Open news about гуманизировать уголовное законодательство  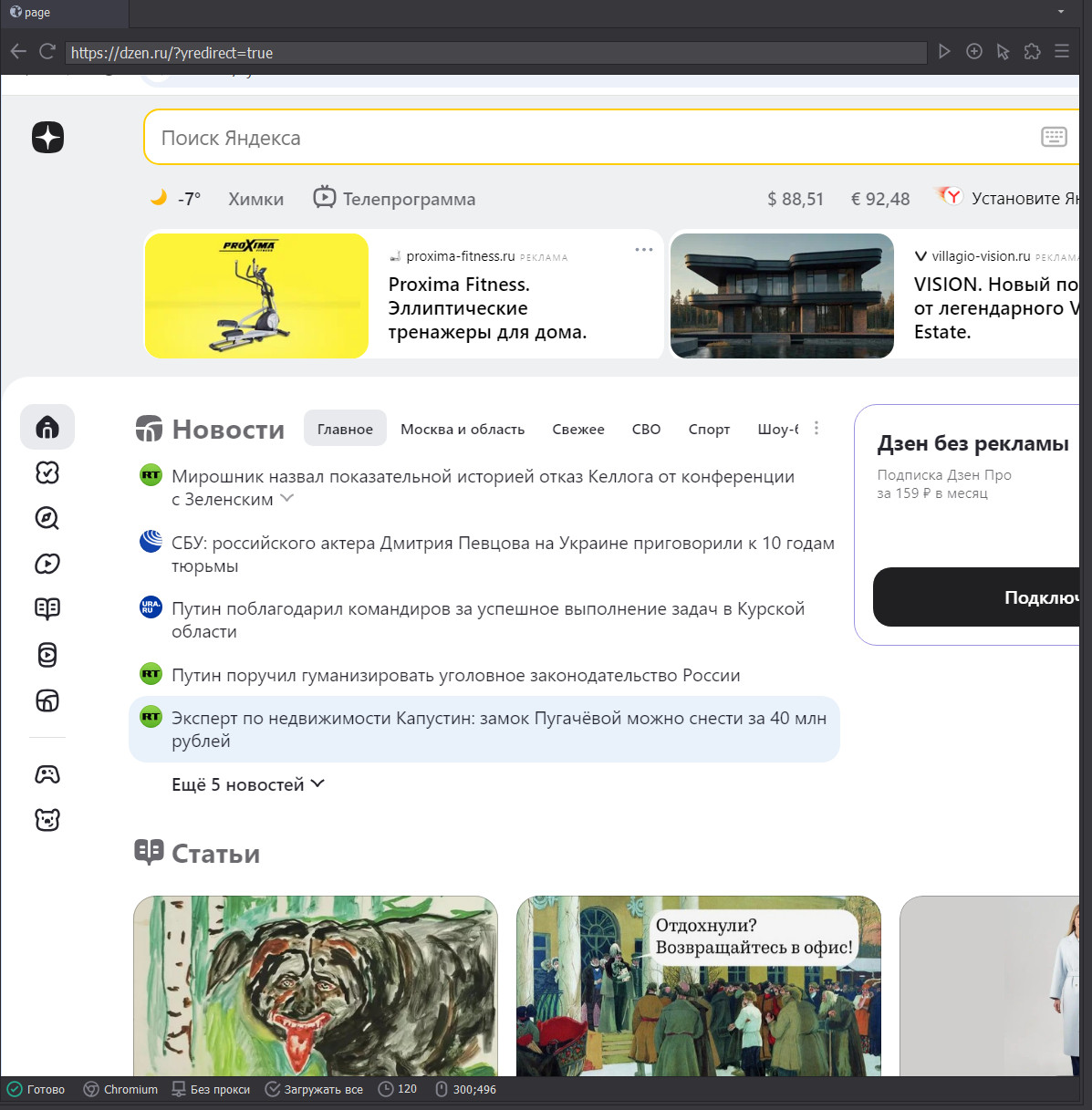[x=455, y=675]
